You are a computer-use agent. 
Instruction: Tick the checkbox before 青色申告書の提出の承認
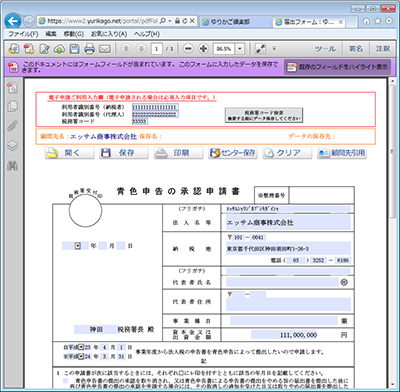[x=65, y=380]
